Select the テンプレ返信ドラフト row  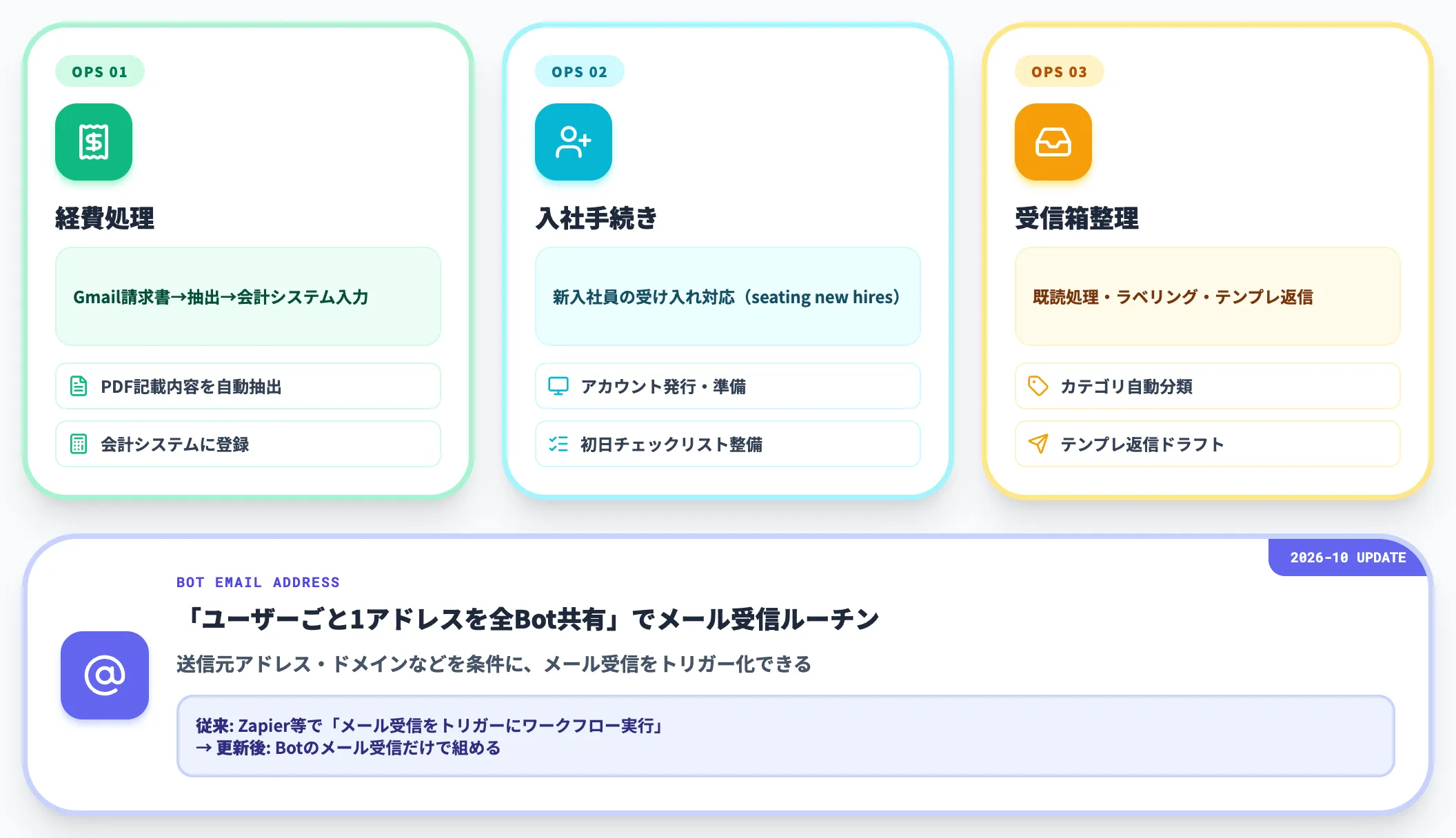[1208, 444]
